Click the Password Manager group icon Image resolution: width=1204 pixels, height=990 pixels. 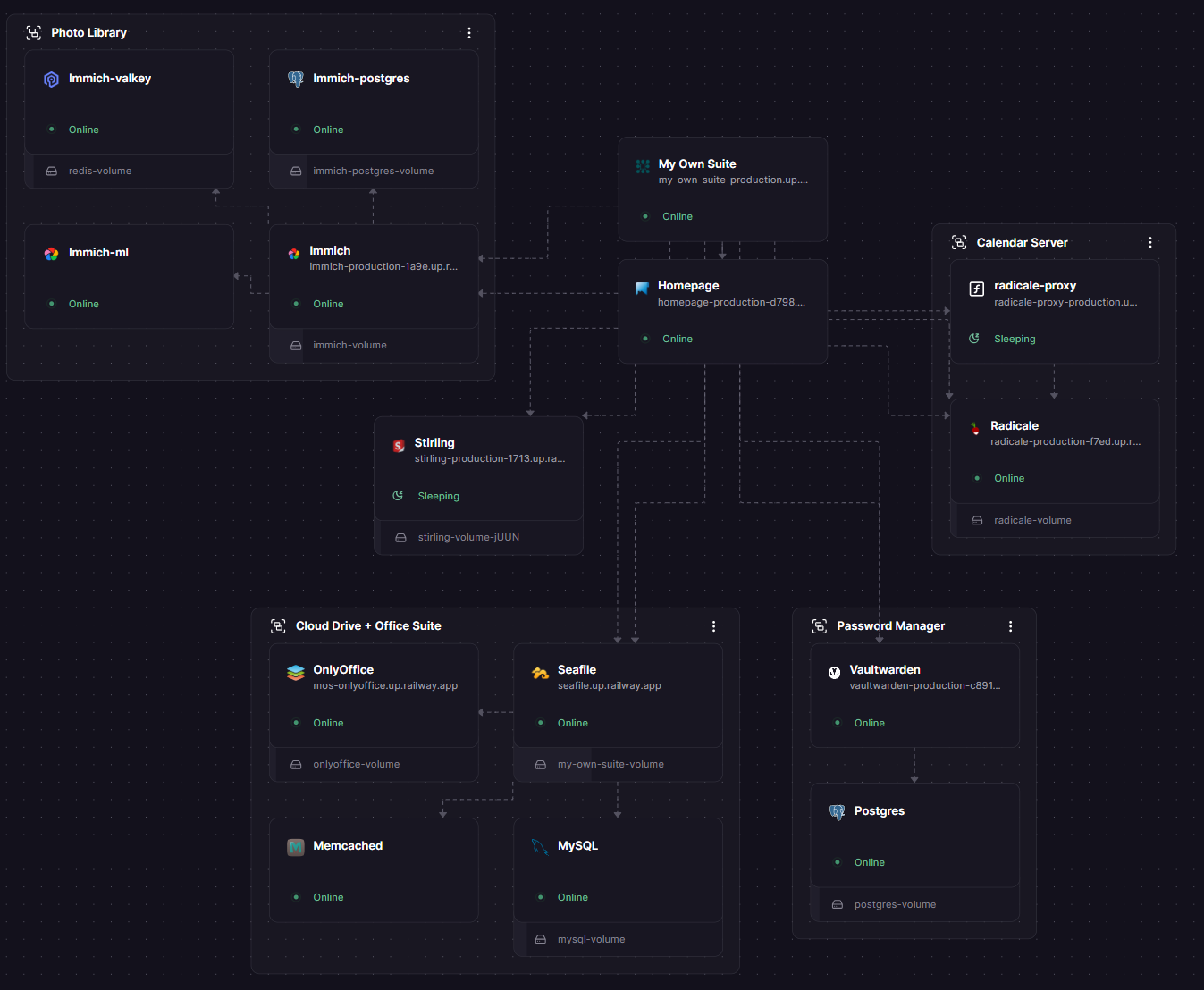[x=820, y=626]
